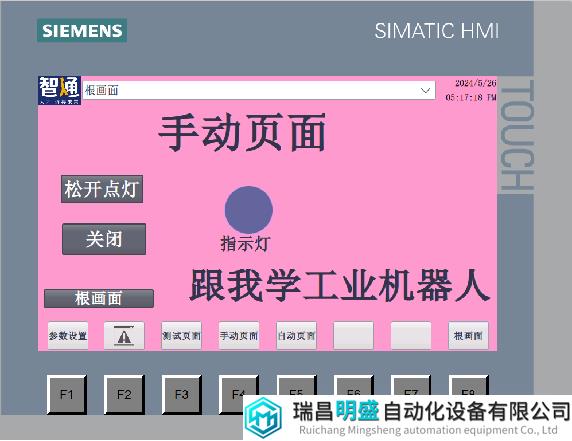Image resolution: width=572 pixels, height=441 pixels.
Task: Turn off the lamp with 关闭
Action: (104, 239)
